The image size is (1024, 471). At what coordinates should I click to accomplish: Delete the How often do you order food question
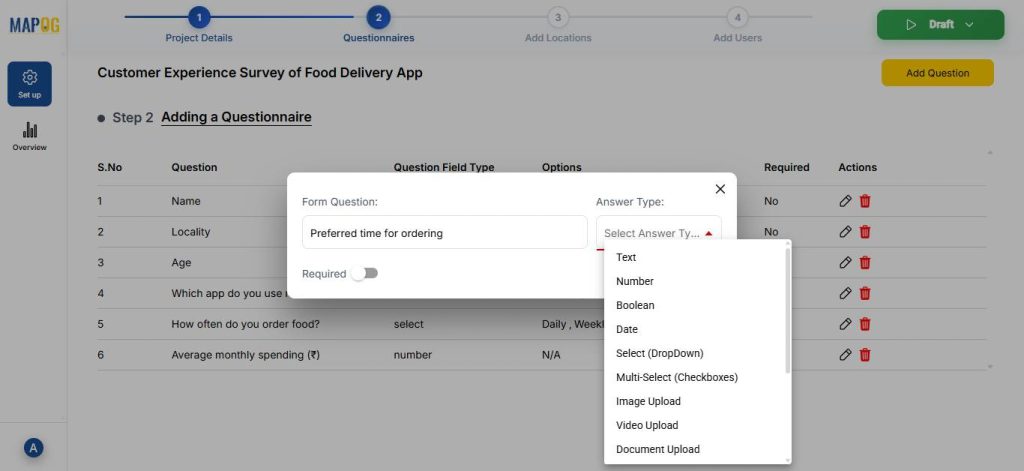coord(865,324)
